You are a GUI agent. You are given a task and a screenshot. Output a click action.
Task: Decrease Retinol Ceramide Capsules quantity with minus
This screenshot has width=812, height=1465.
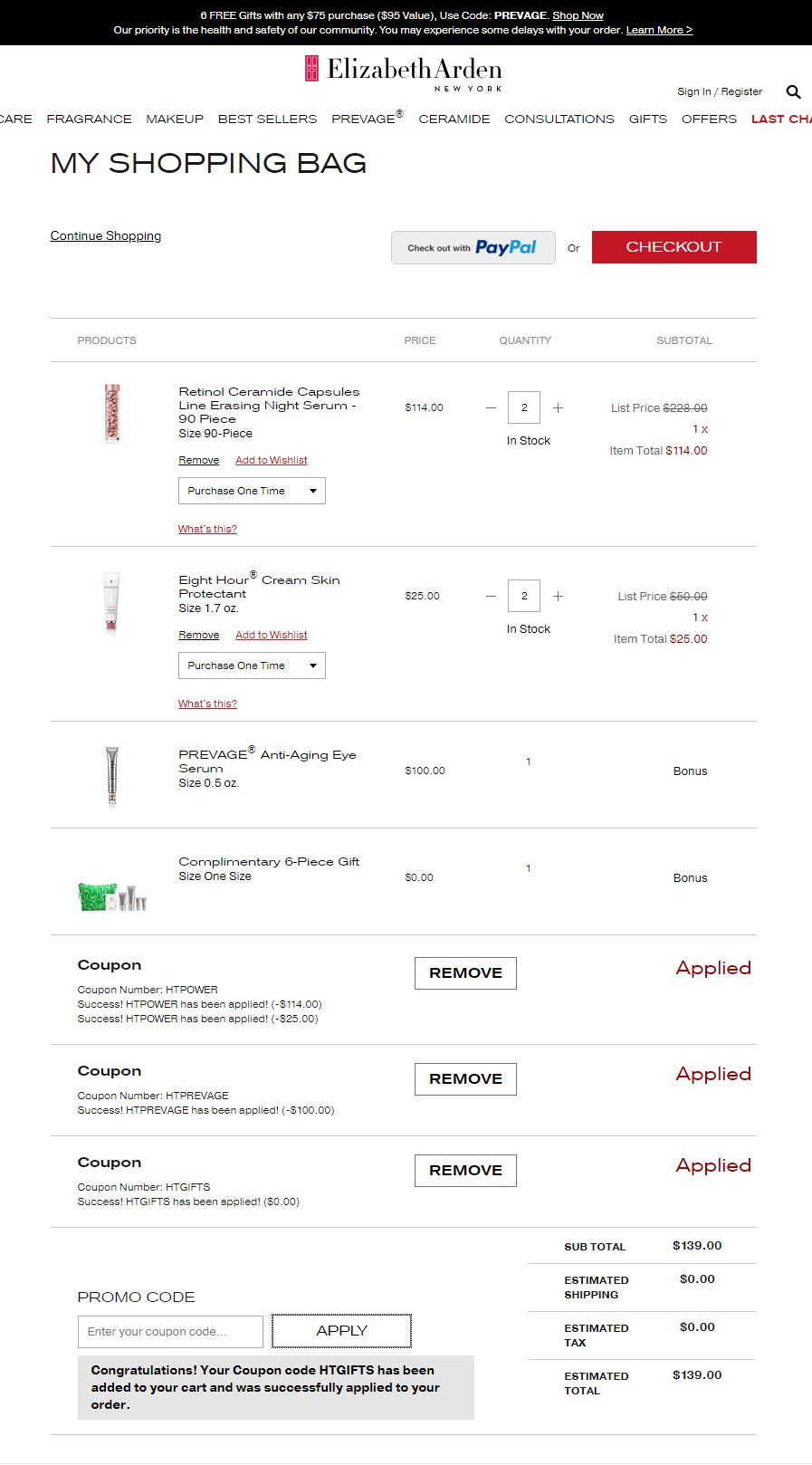tap(491, 408)
